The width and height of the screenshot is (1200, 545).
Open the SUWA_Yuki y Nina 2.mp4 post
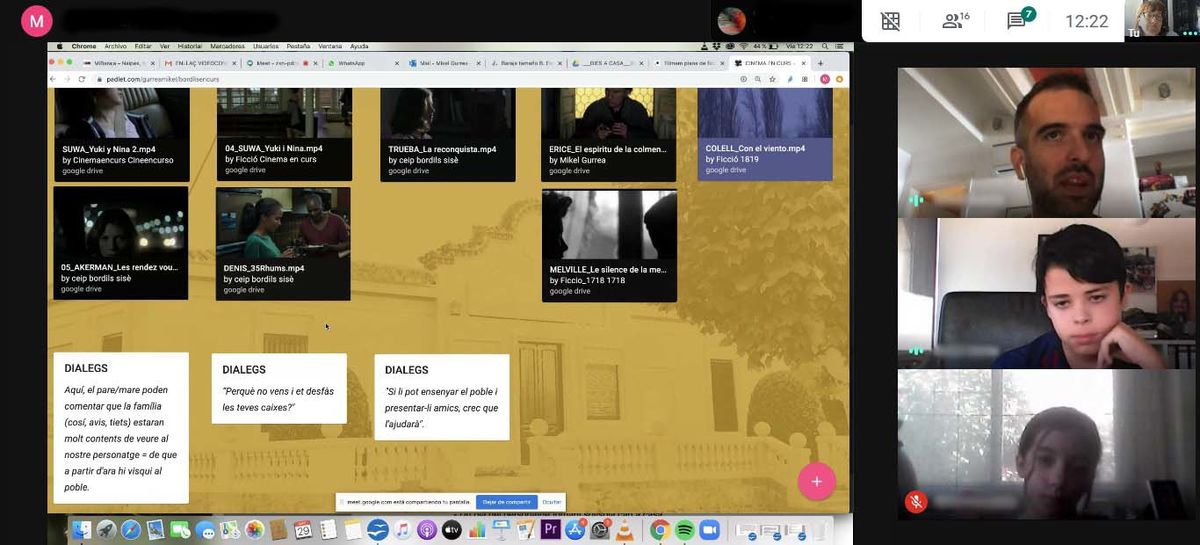coord(121,134)
